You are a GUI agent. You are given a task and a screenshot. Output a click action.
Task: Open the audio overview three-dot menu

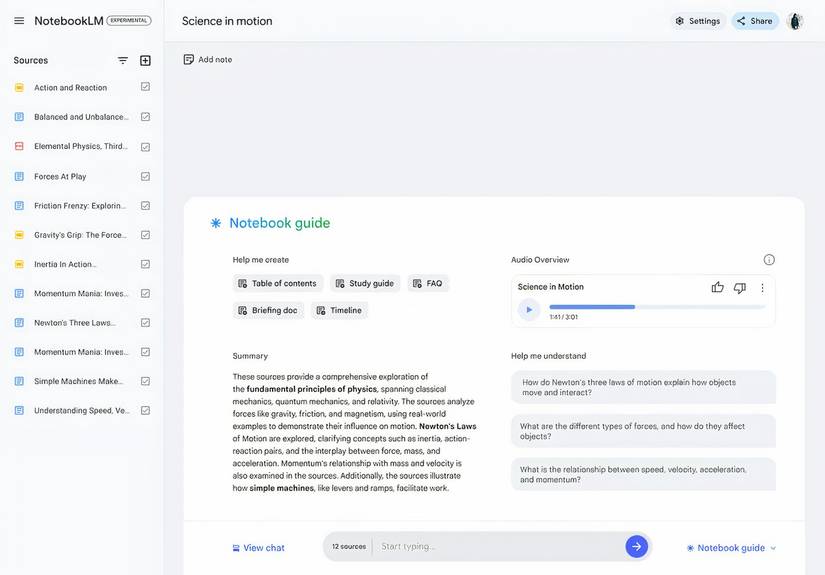coord(762,288)
